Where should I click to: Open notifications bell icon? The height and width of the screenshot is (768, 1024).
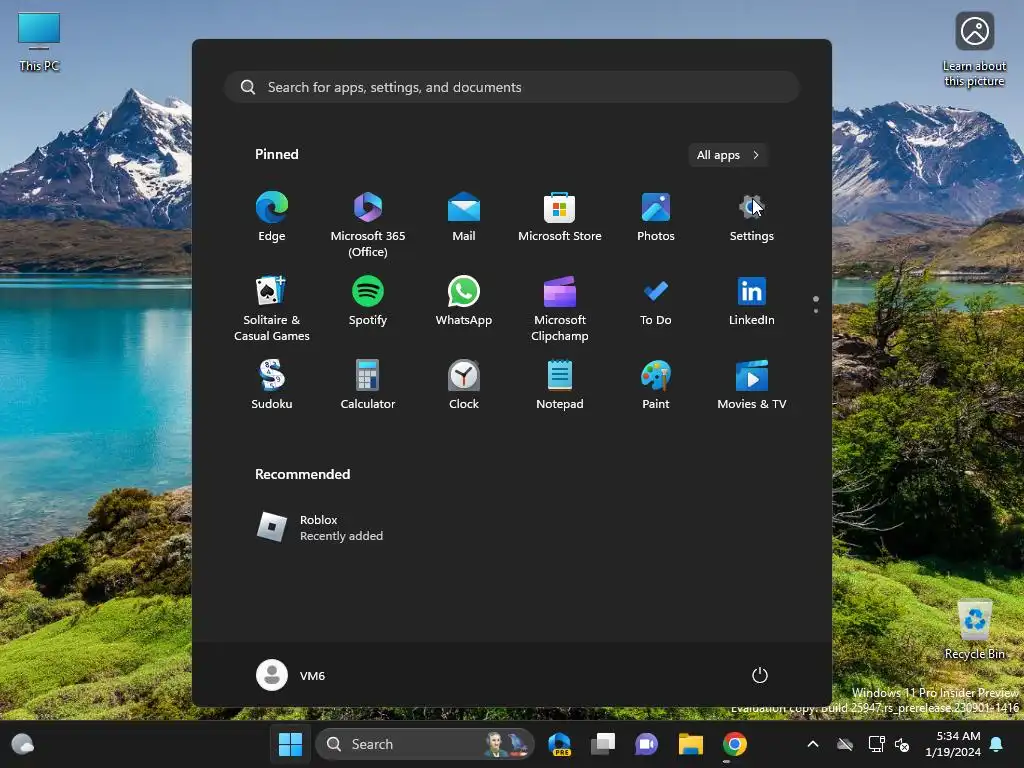tap(997, 744)
